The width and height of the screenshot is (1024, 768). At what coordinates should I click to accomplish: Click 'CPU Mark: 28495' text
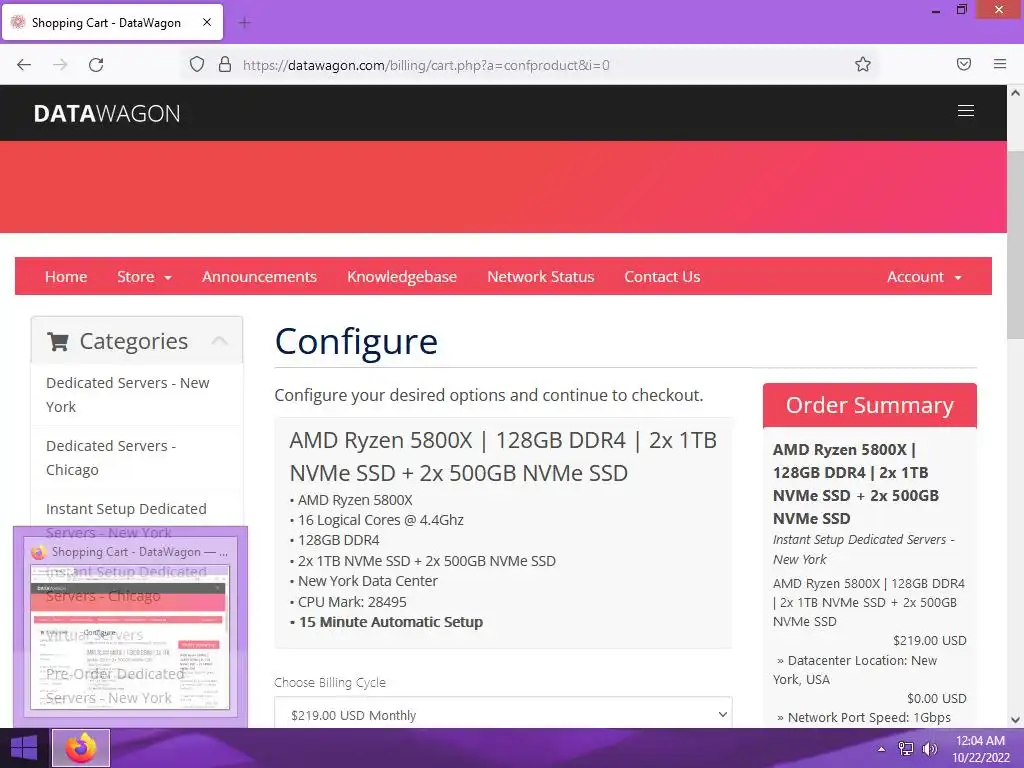(x=352, y=602)
